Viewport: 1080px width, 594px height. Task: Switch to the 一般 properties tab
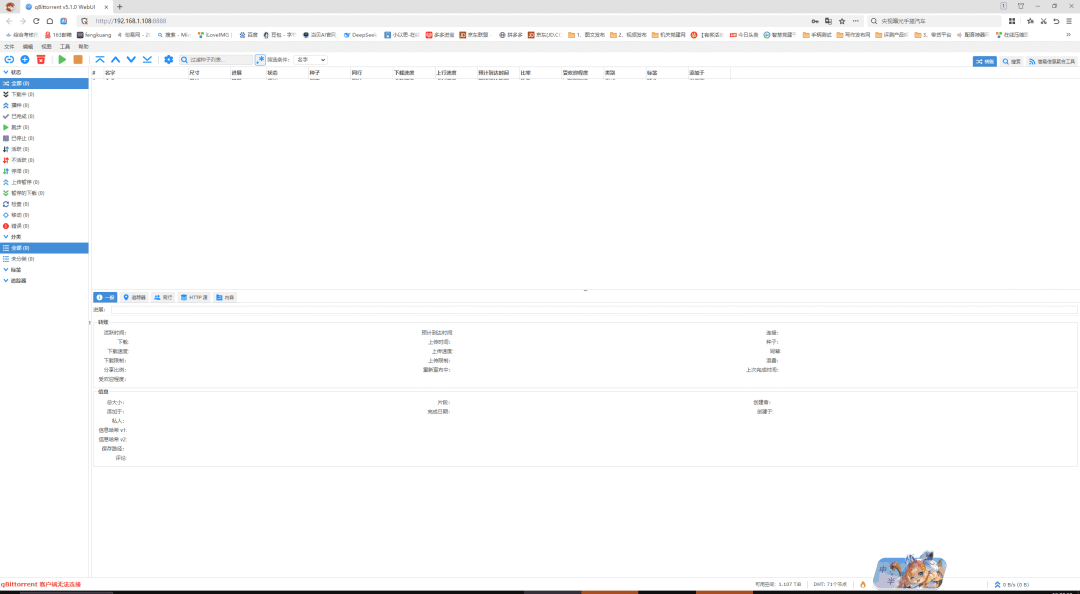[105, 298]
